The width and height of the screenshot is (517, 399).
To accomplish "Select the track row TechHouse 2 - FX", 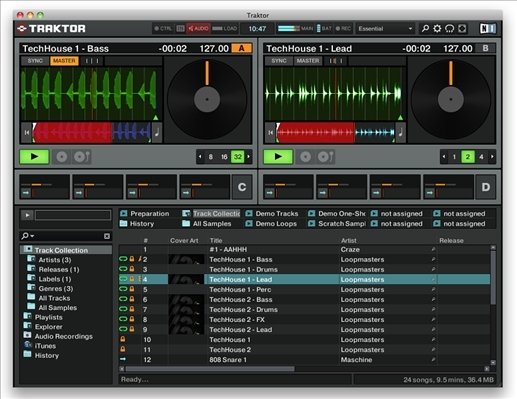I will 304,319.
